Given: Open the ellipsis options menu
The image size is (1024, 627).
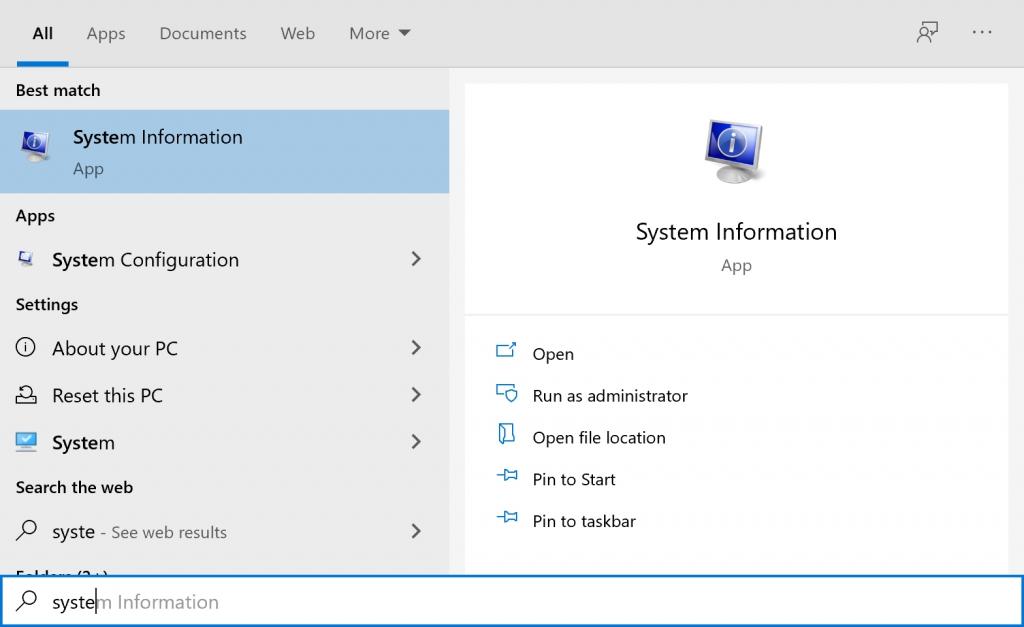Looking at the screenshot, I should click(x=981, y=32).
